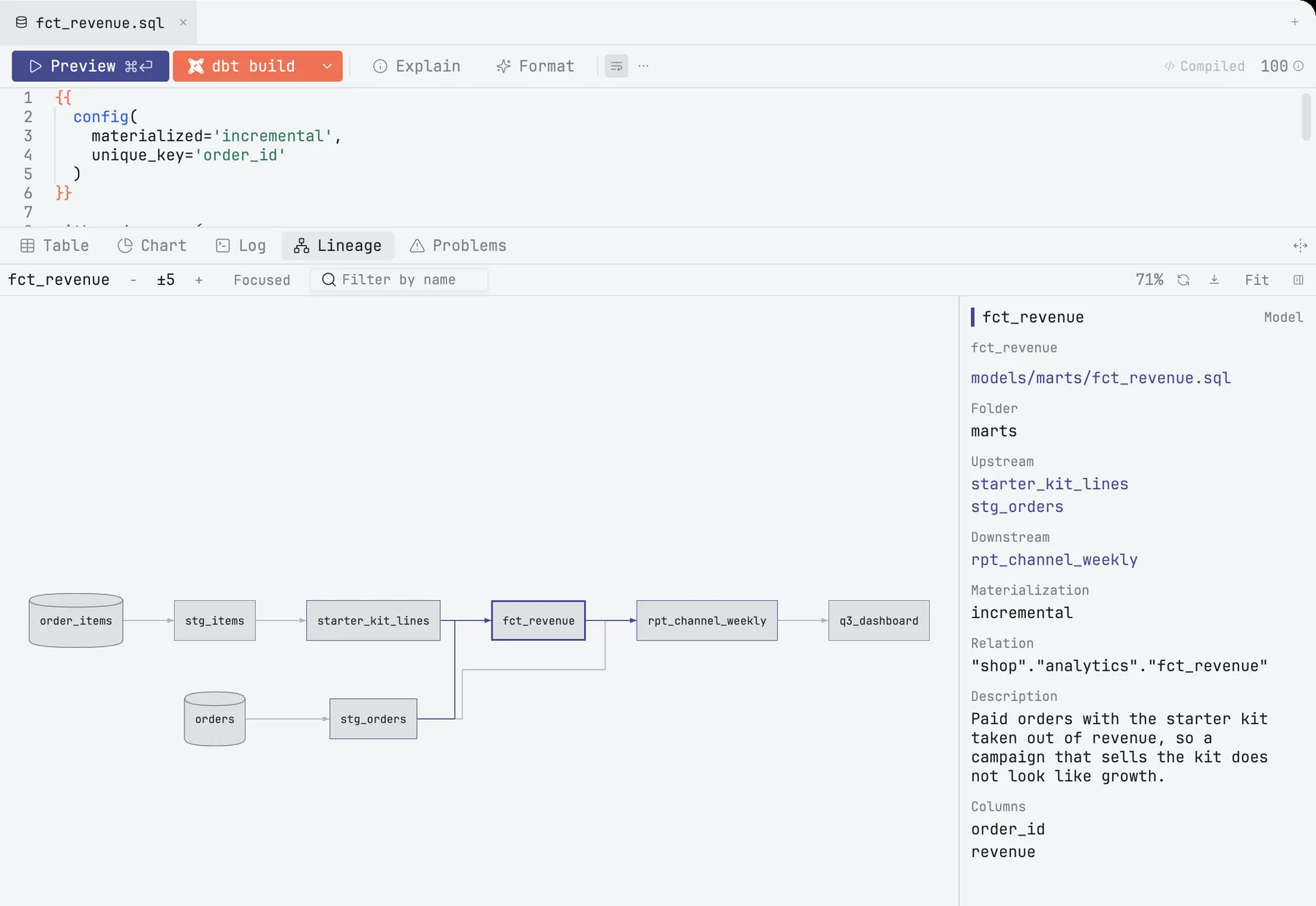Click Fit to fit the graph
Viewport: 1316px width, 906px height.
click(x=1257, y=280)
